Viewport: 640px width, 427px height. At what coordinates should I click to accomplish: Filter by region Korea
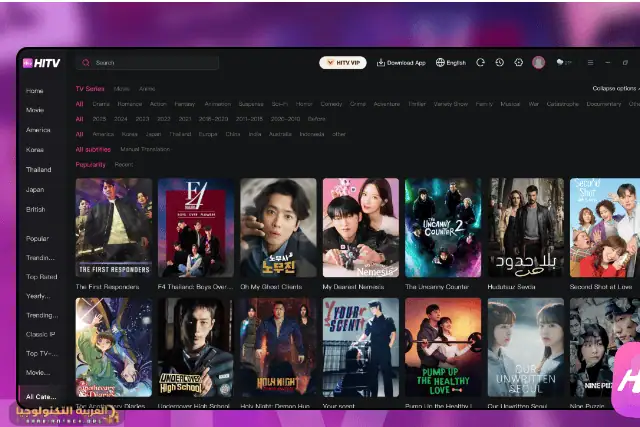[x=129, y=134]
